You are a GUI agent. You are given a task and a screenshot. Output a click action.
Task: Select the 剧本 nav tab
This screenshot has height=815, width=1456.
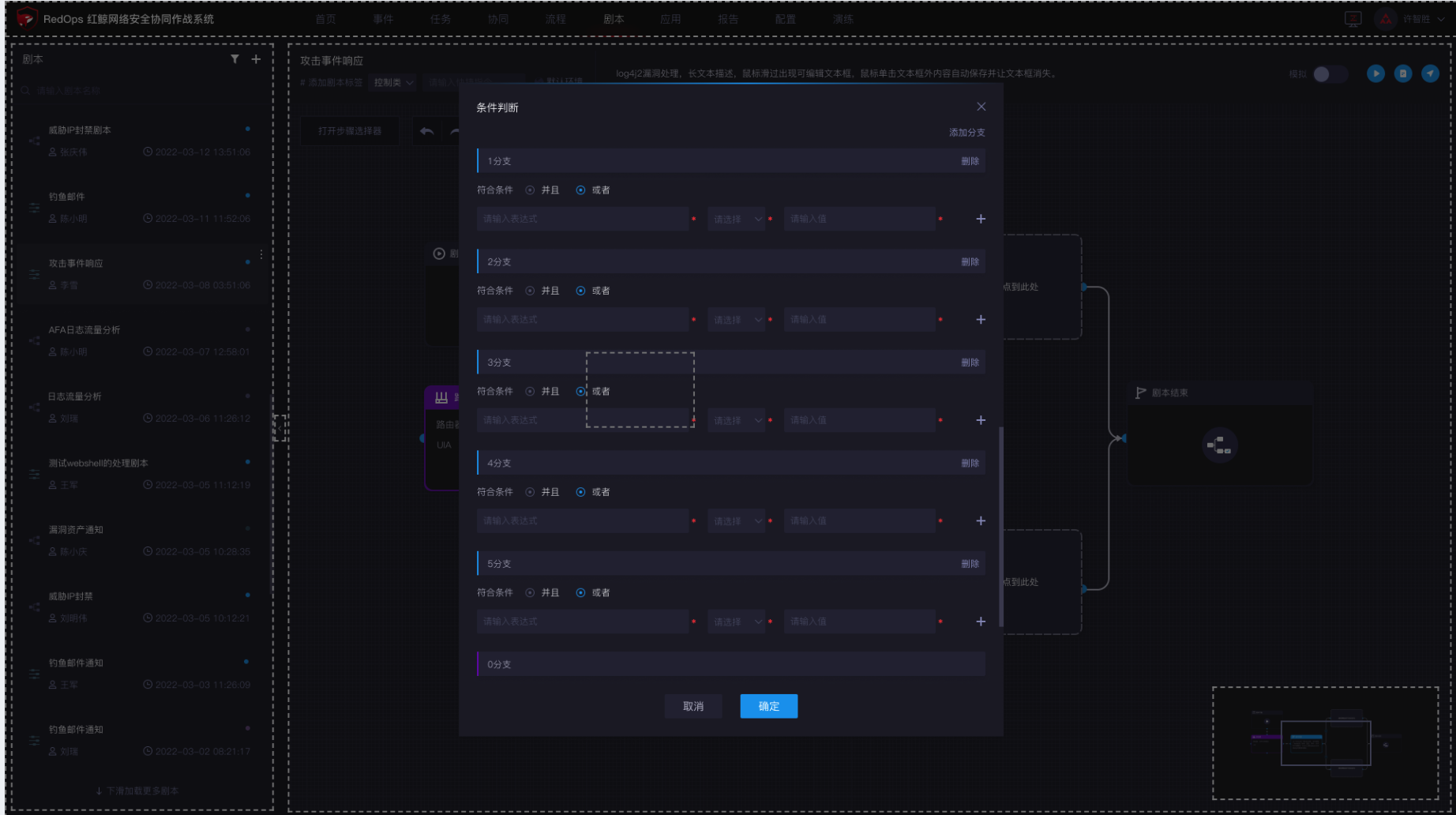[x=614, y=19]
